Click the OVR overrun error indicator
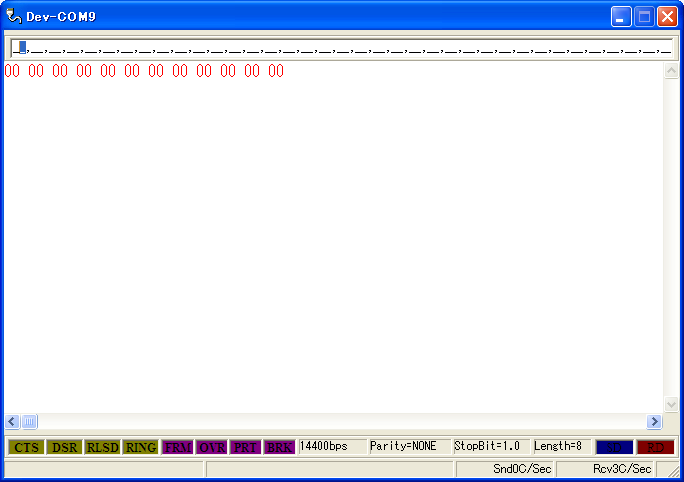The height and width of the screenshot is (482, 684). (212, 447)
